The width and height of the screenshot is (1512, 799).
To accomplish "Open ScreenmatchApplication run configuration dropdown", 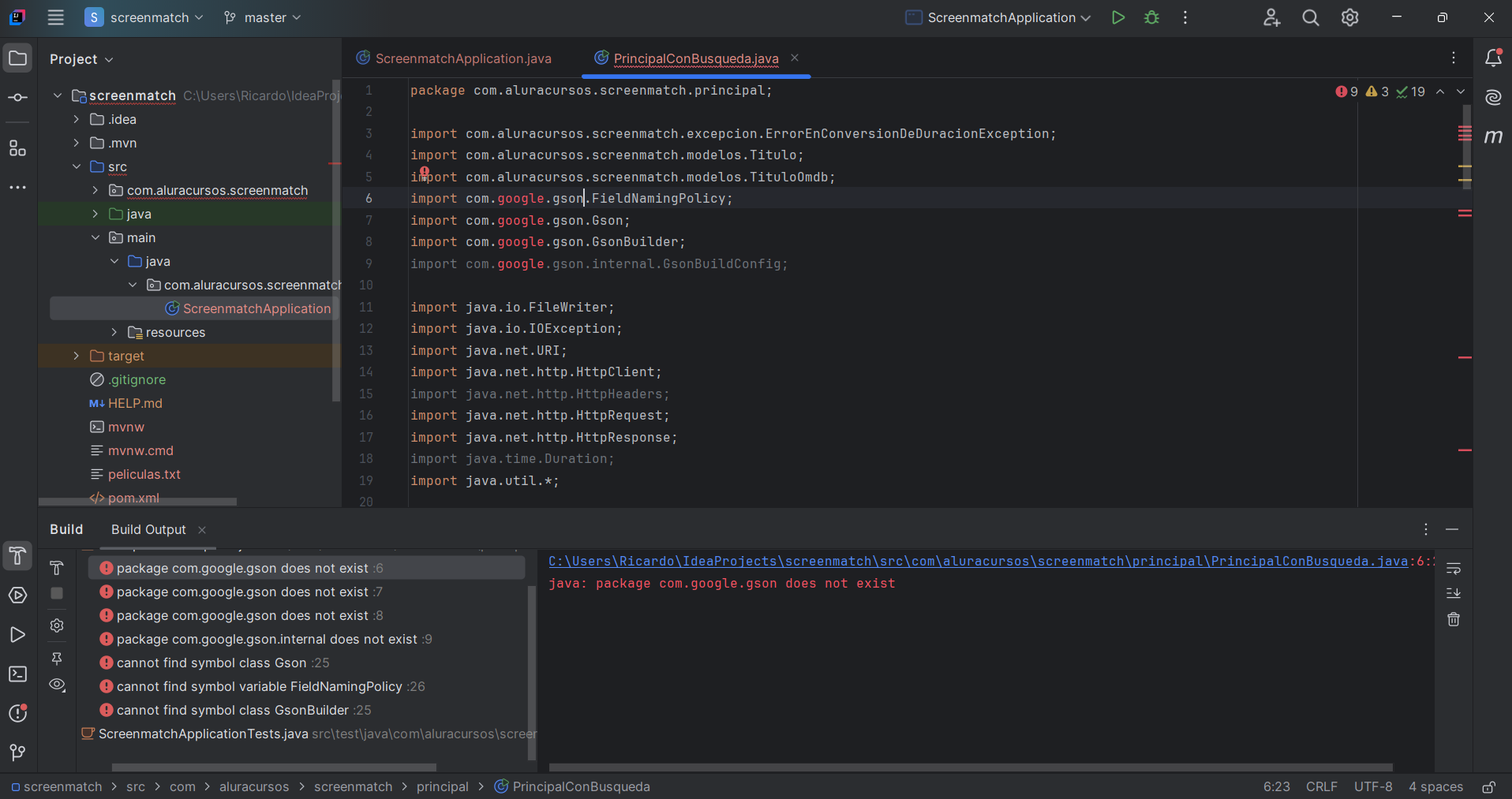I will click(998, 17).
